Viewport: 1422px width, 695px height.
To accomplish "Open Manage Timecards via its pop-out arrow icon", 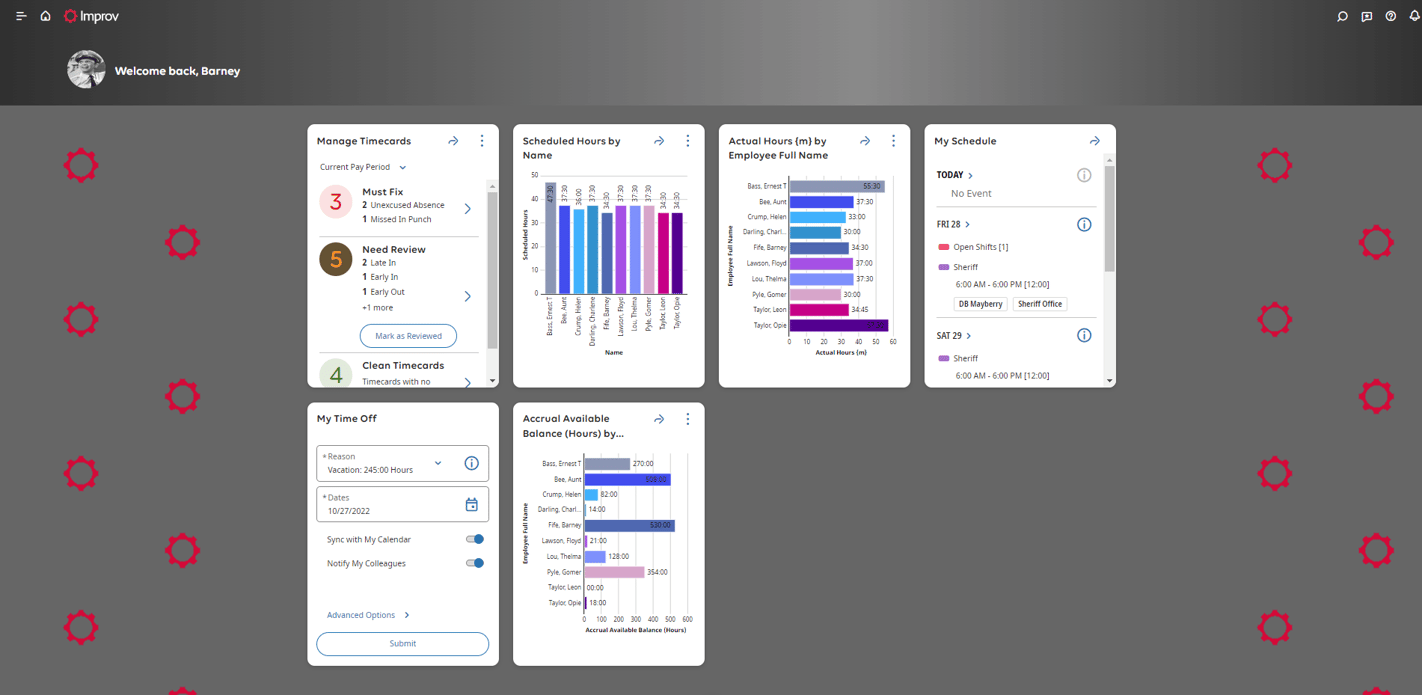I will click(453, 141).
